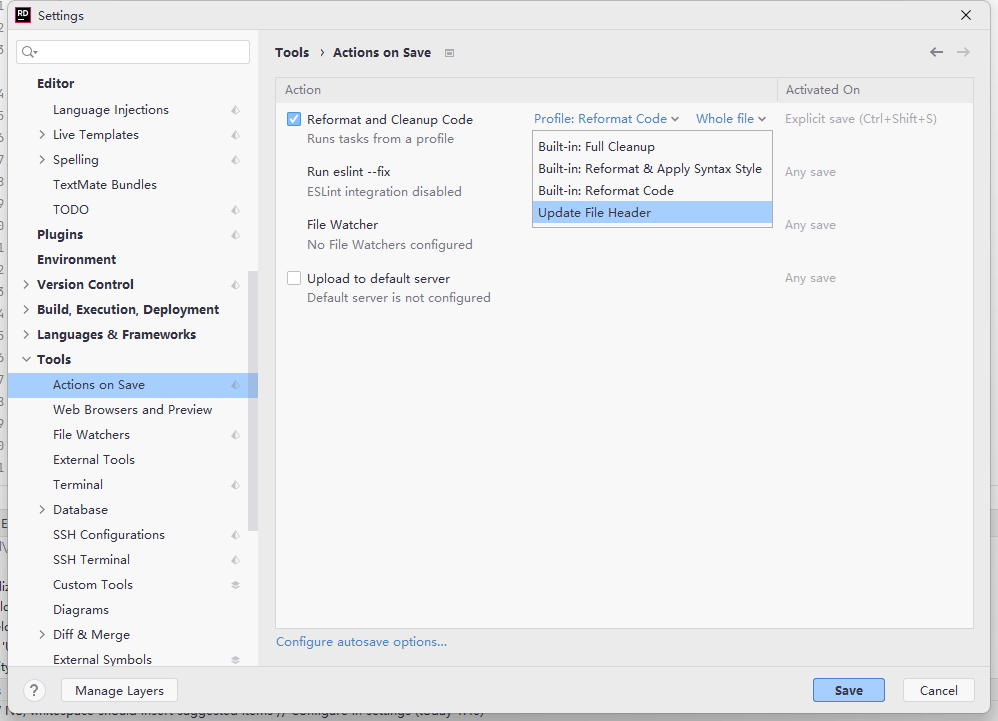Click the back navigation arrow
The height and width of the screenshot is (721, 998).
(936, 51)
